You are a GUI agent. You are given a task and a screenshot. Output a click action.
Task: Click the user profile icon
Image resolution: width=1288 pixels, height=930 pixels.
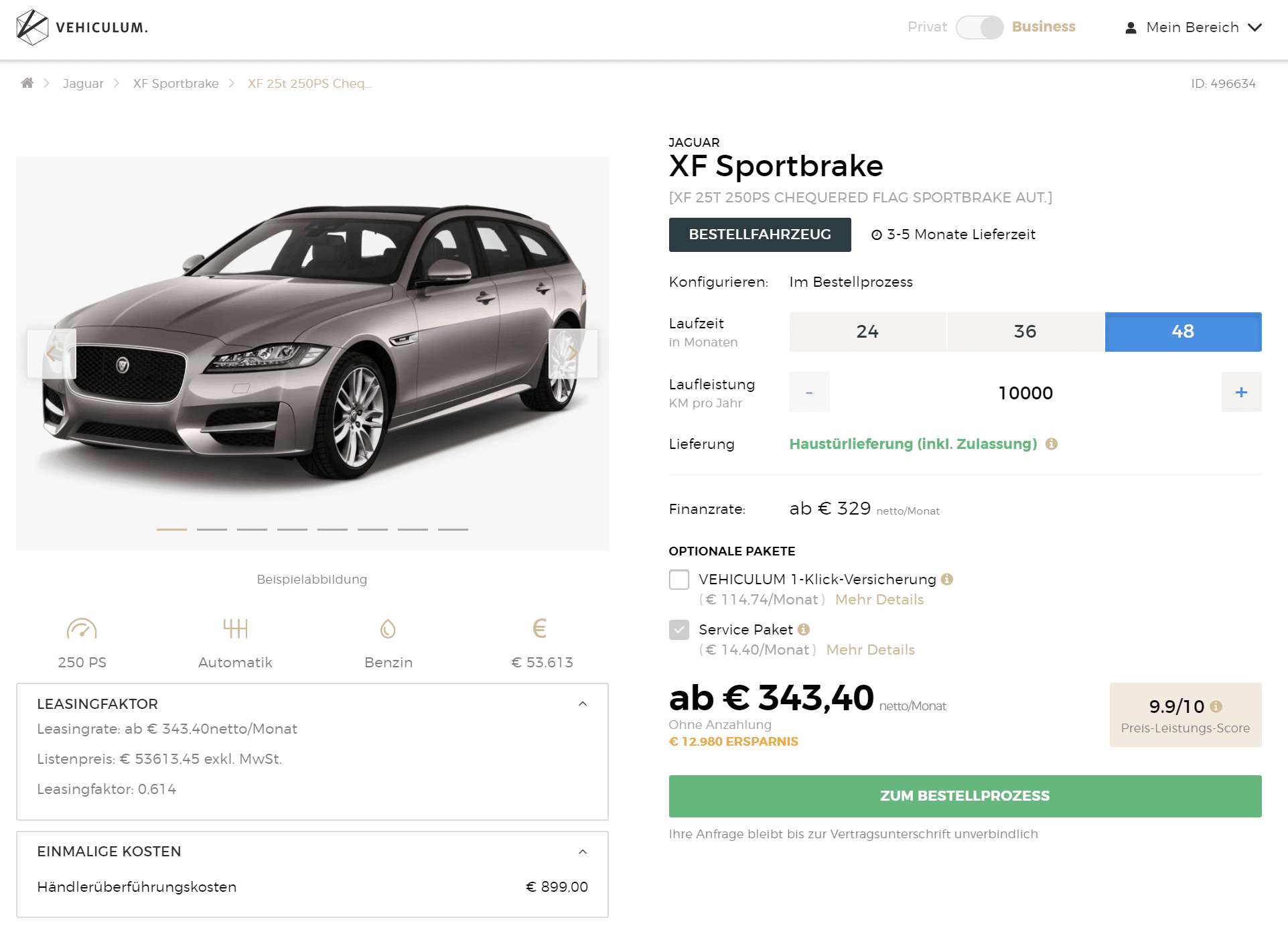coord(1131,27)
